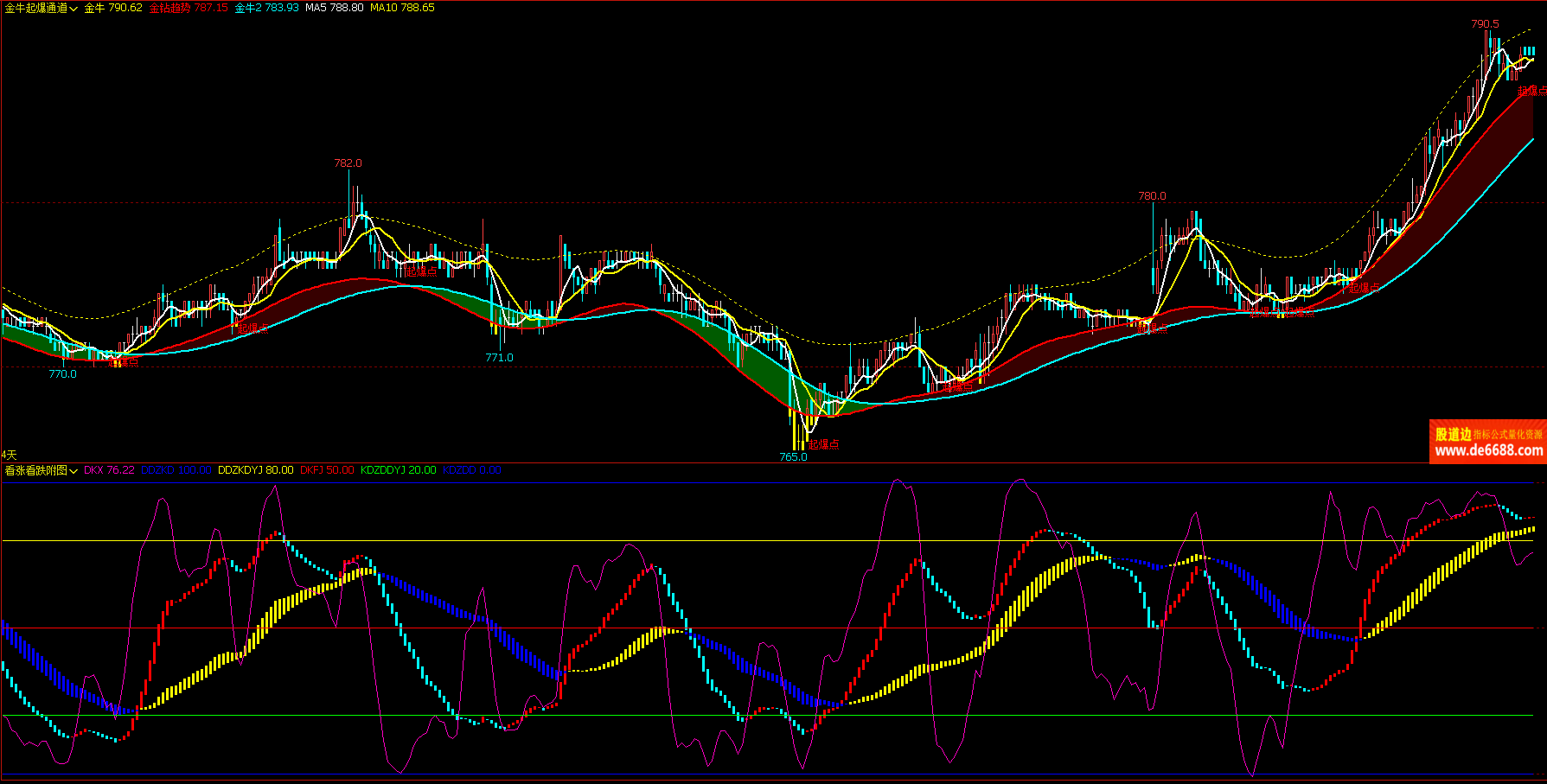Click the MA5 788.80 legend label
Image resolution: width=1547 pixels, height=784 pixels.
pyautogui.click(x=334, y=8)
